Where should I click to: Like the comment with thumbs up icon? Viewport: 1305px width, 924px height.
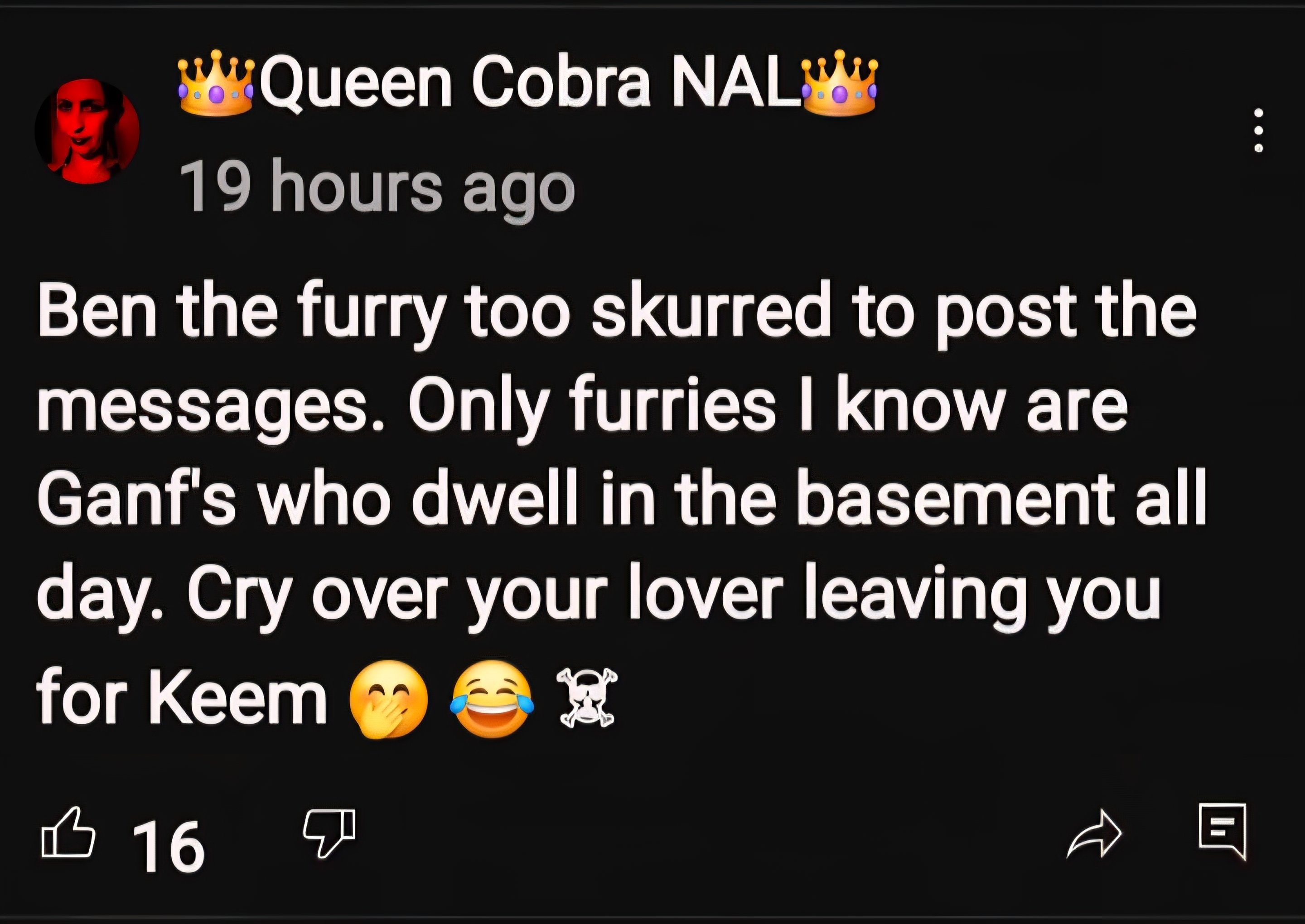click(x=68, y=833)
